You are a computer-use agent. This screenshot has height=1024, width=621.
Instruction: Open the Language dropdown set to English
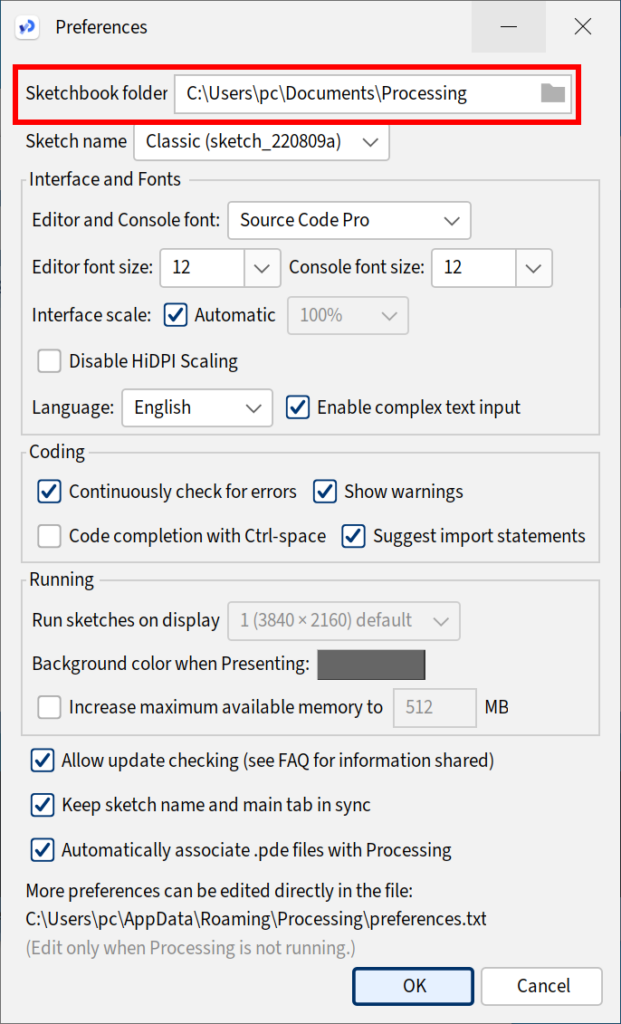[x=197, y=408]
